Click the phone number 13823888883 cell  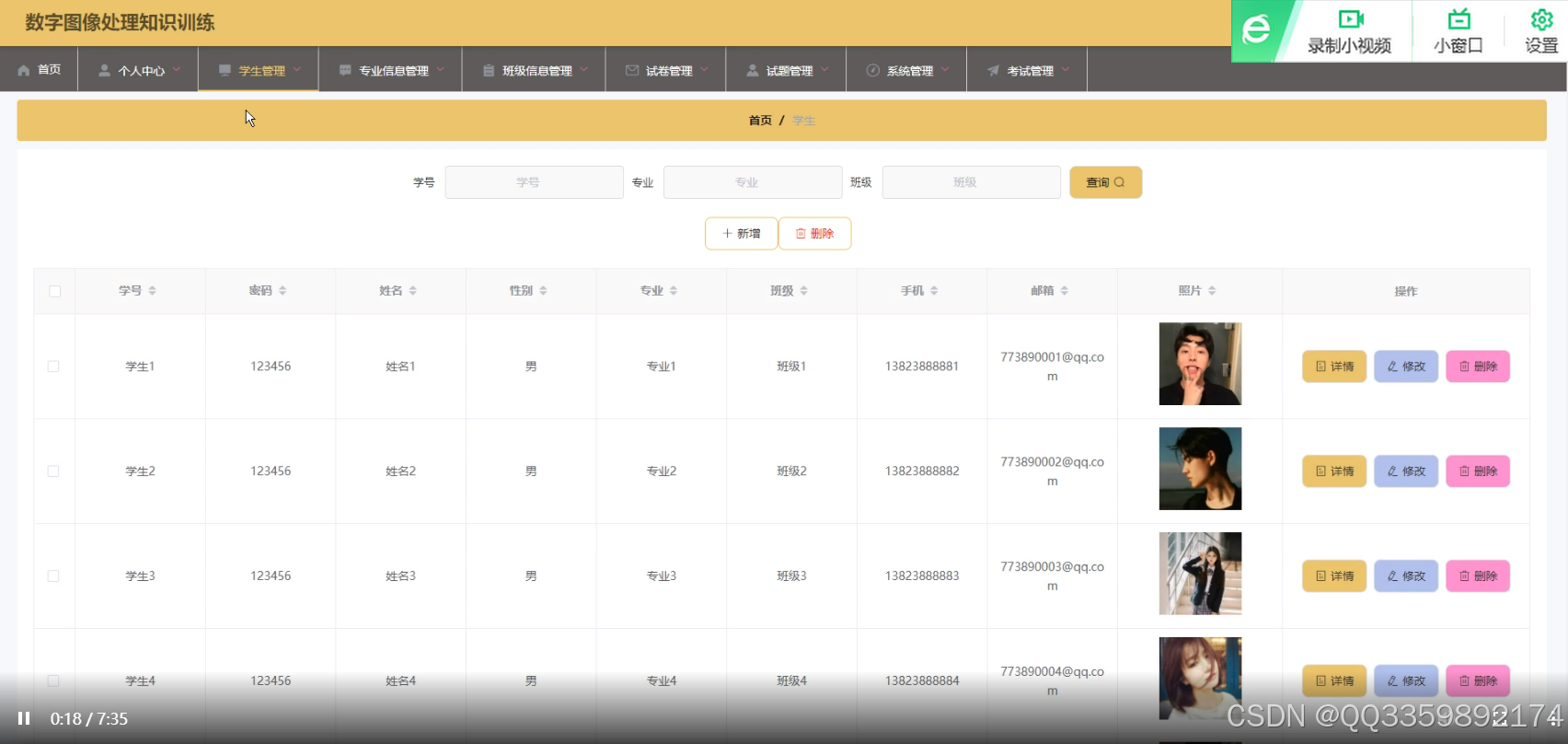[x=922, y=576]
